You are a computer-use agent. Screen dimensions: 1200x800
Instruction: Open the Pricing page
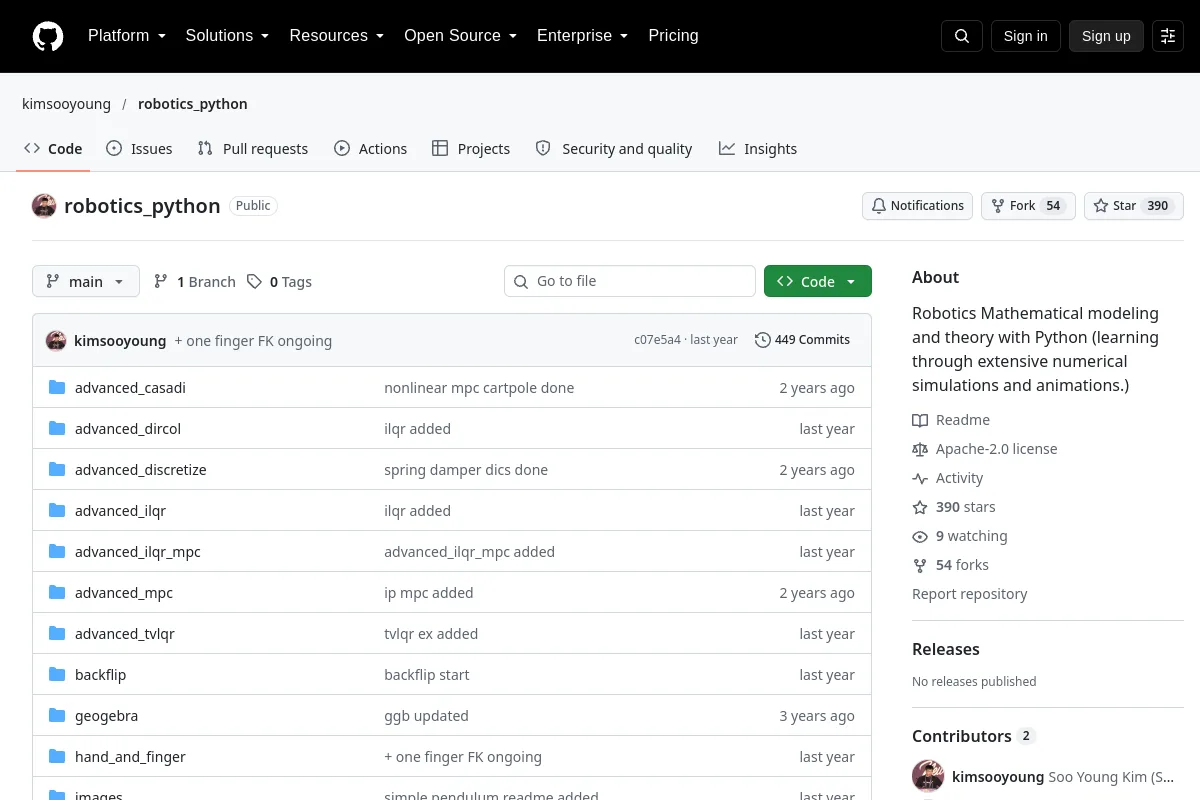coord(673,36)
